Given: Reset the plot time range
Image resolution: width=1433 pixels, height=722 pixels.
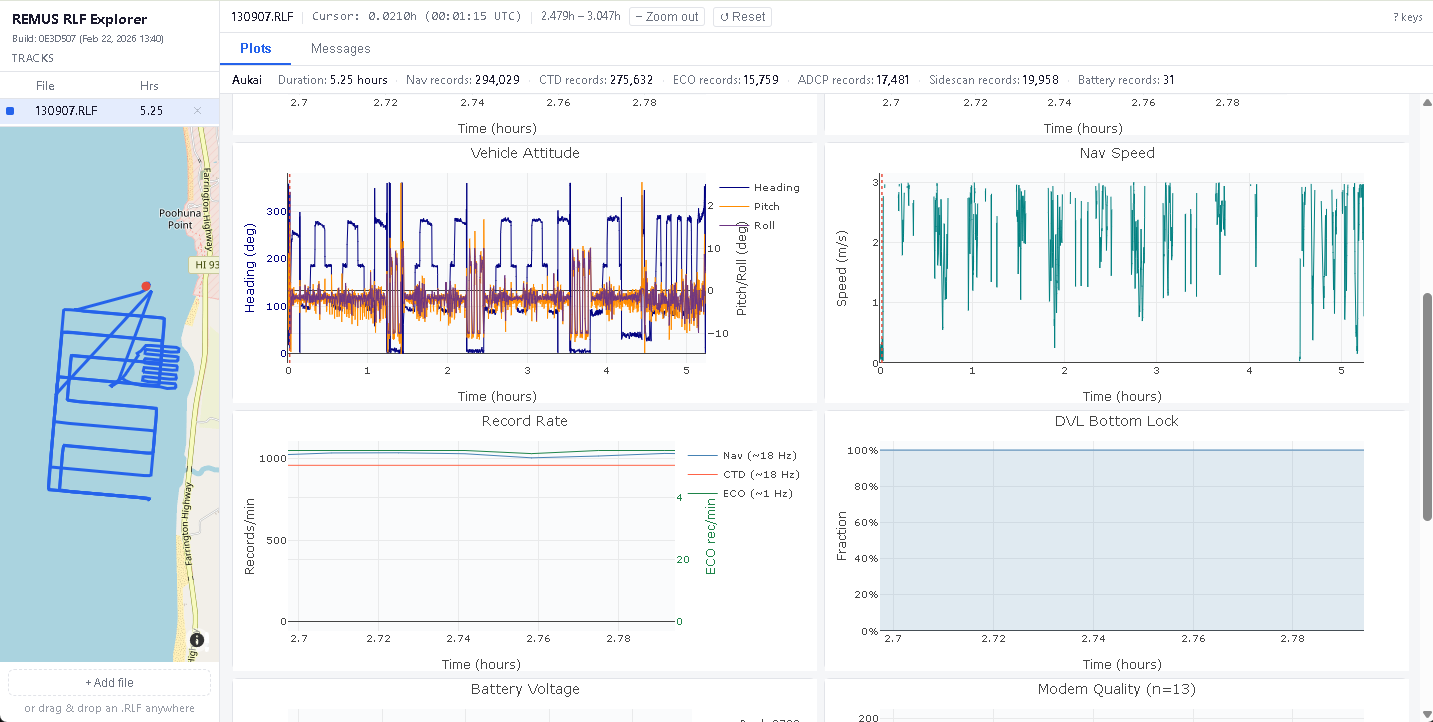Looking at the screenshot, I should coord(742,17).
